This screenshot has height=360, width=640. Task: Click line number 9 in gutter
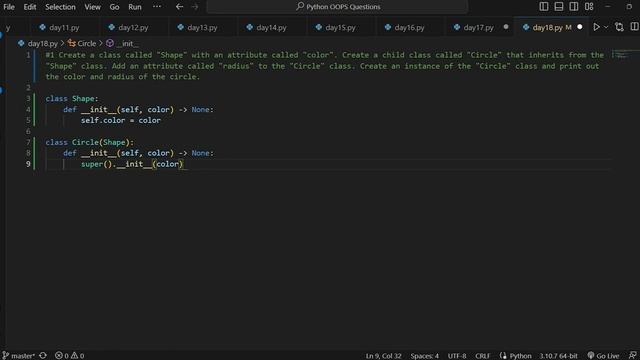(x=28, y=164)
